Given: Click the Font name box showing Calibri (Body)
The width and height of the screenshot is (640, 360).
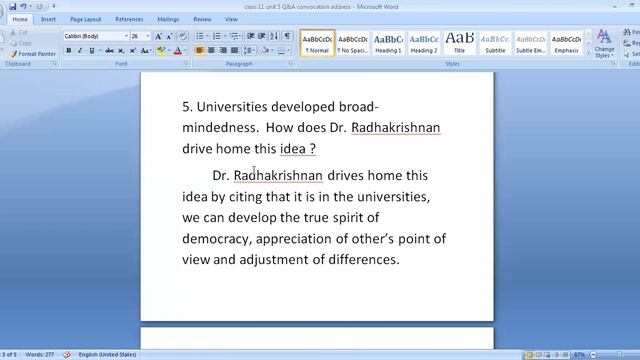Looking at the screenshot, I should click(93, 36).
